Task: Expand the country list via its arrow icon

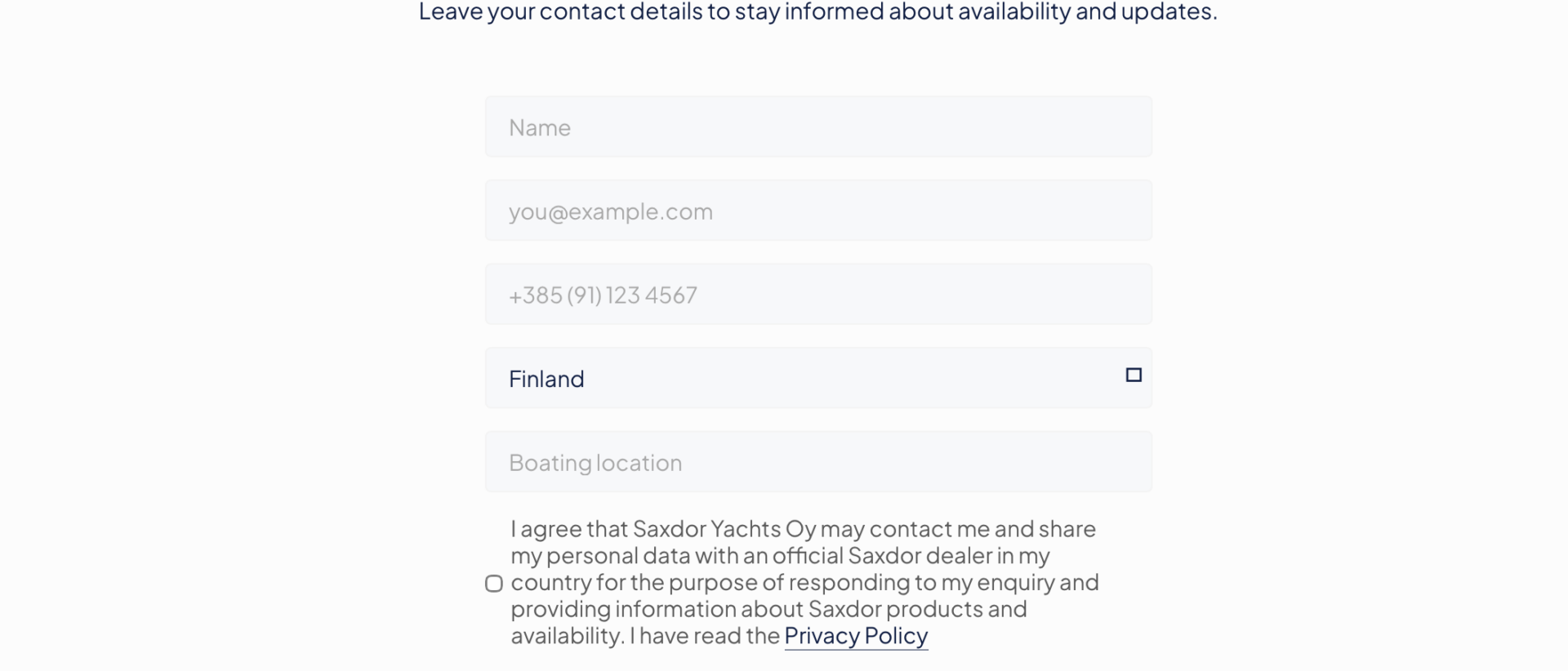Action: (1134, 375)
